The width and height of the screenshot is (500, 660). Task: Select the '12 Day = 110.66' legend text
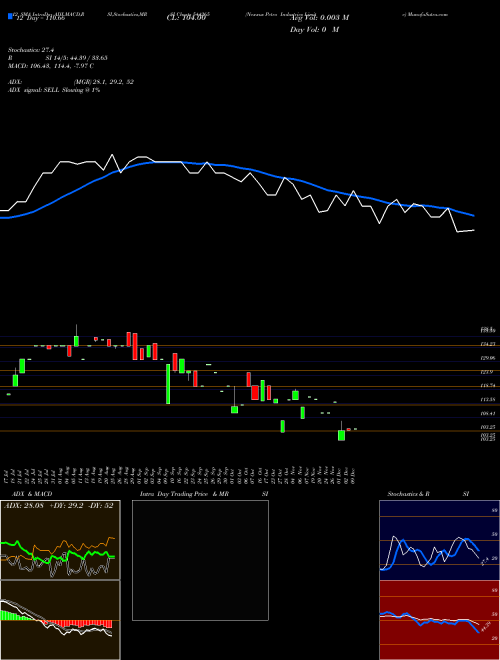[x=39, y=18]
